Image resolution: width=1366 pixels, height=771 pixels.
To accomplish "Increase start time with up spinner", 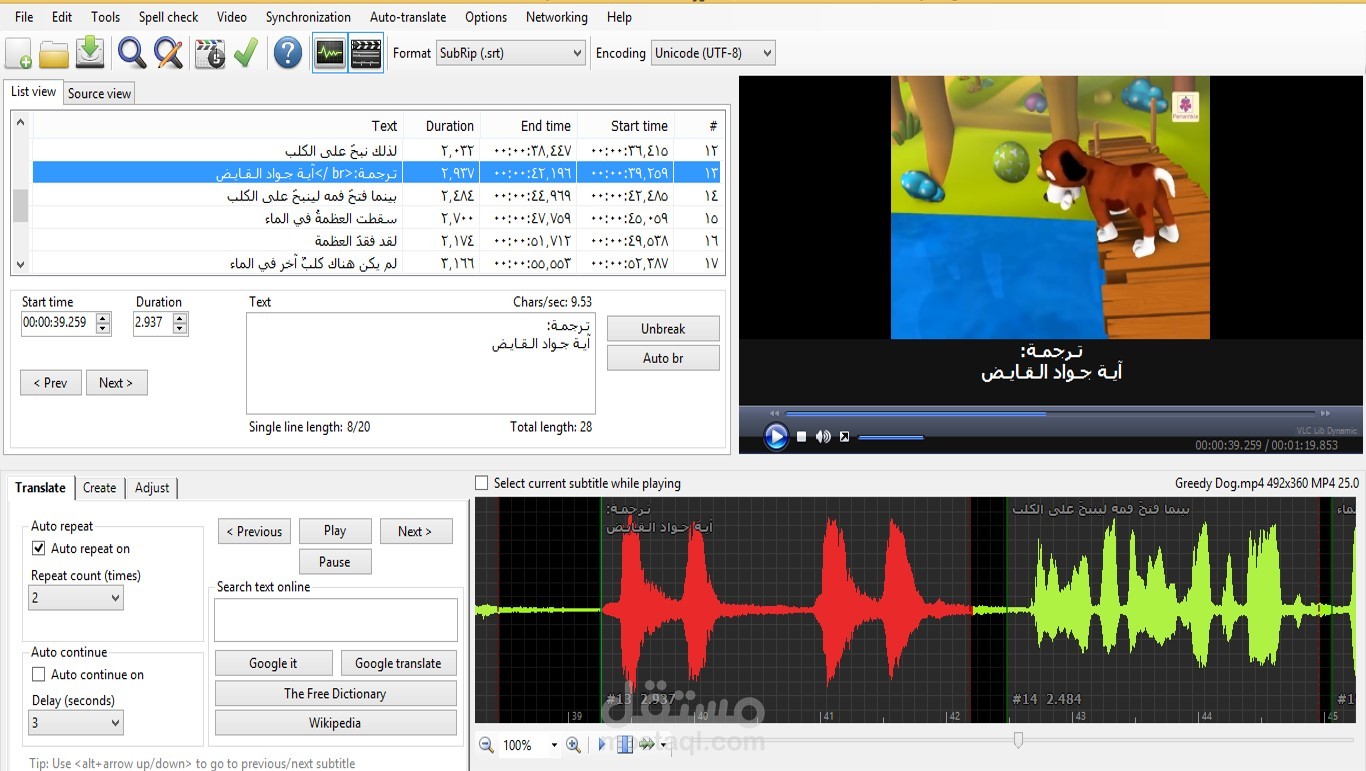I will click(103, 318).
